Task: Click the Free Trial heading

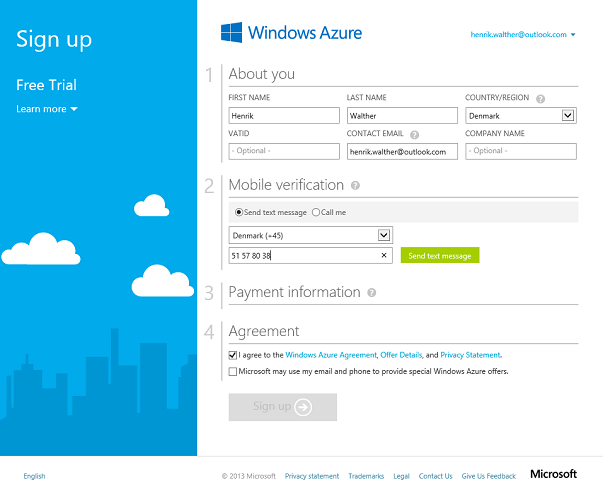Action: coord(47,85)
